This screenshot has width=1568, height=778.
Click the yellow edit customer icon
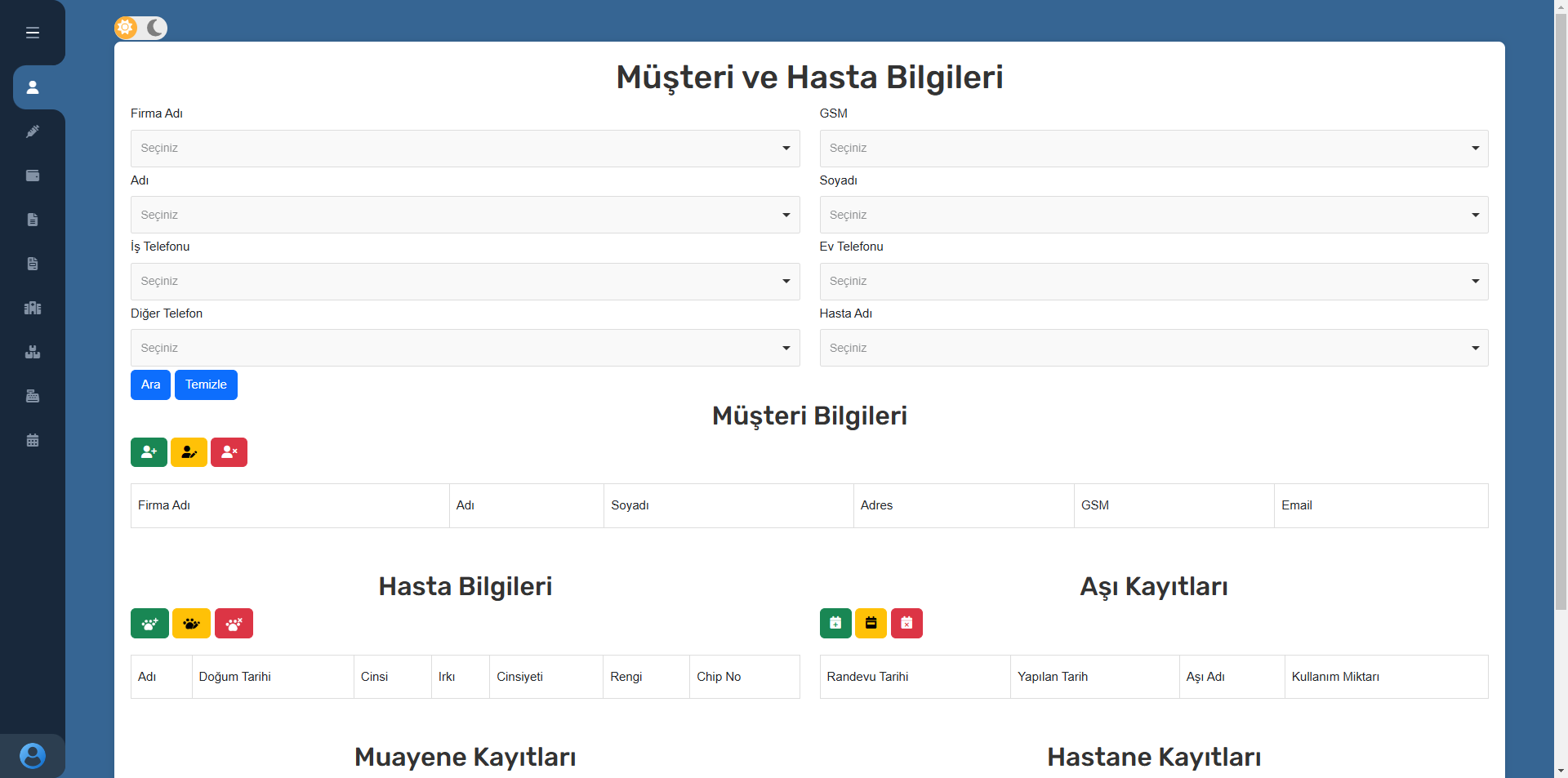tap(189, 452)
